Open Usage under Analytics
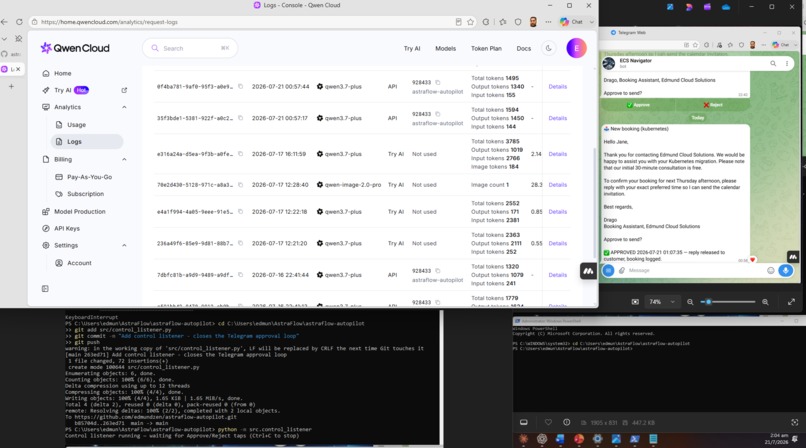 [76, 125]
